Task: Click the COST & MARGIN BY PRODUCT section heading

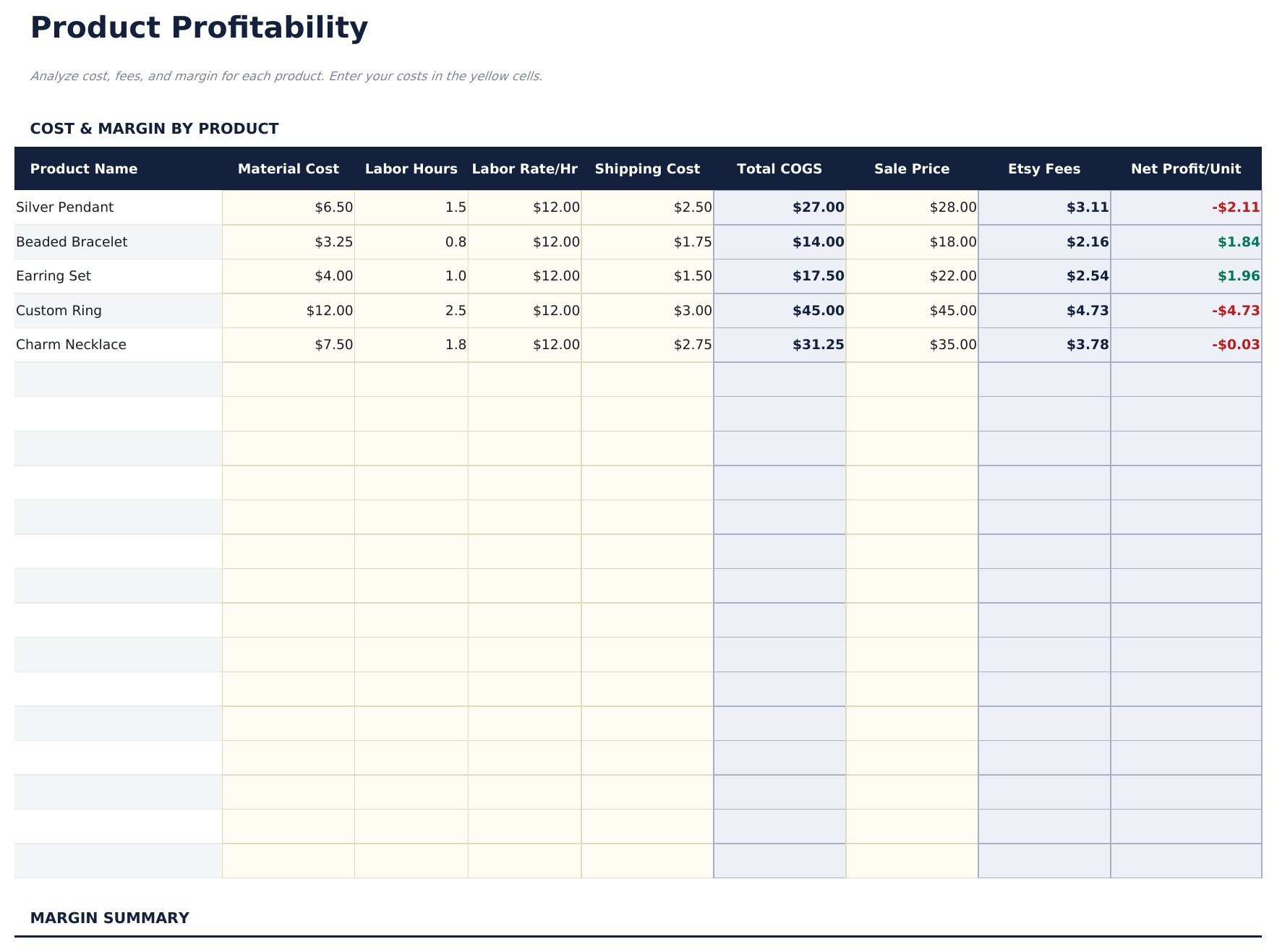Action: [154, 129]
